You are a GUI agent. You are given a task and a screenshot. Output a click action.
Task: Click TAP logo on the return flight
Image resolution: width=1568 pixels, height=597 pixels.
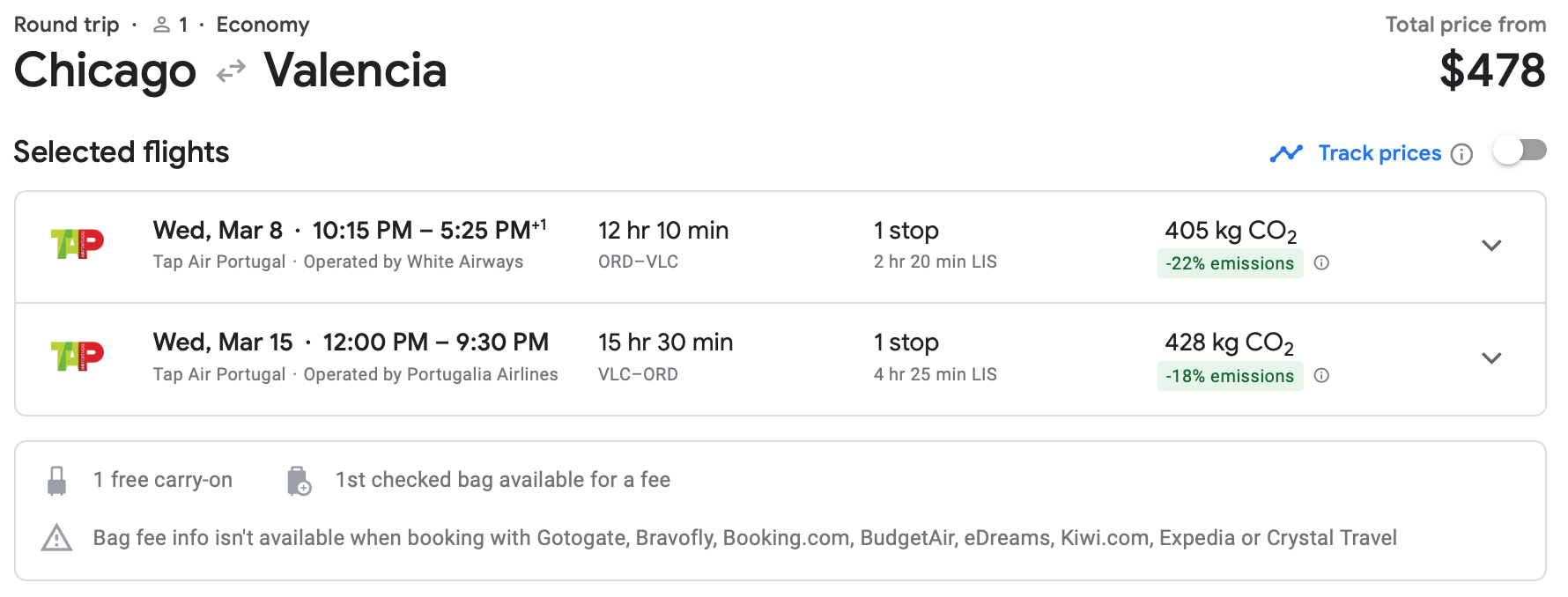(x=78, y=356)
